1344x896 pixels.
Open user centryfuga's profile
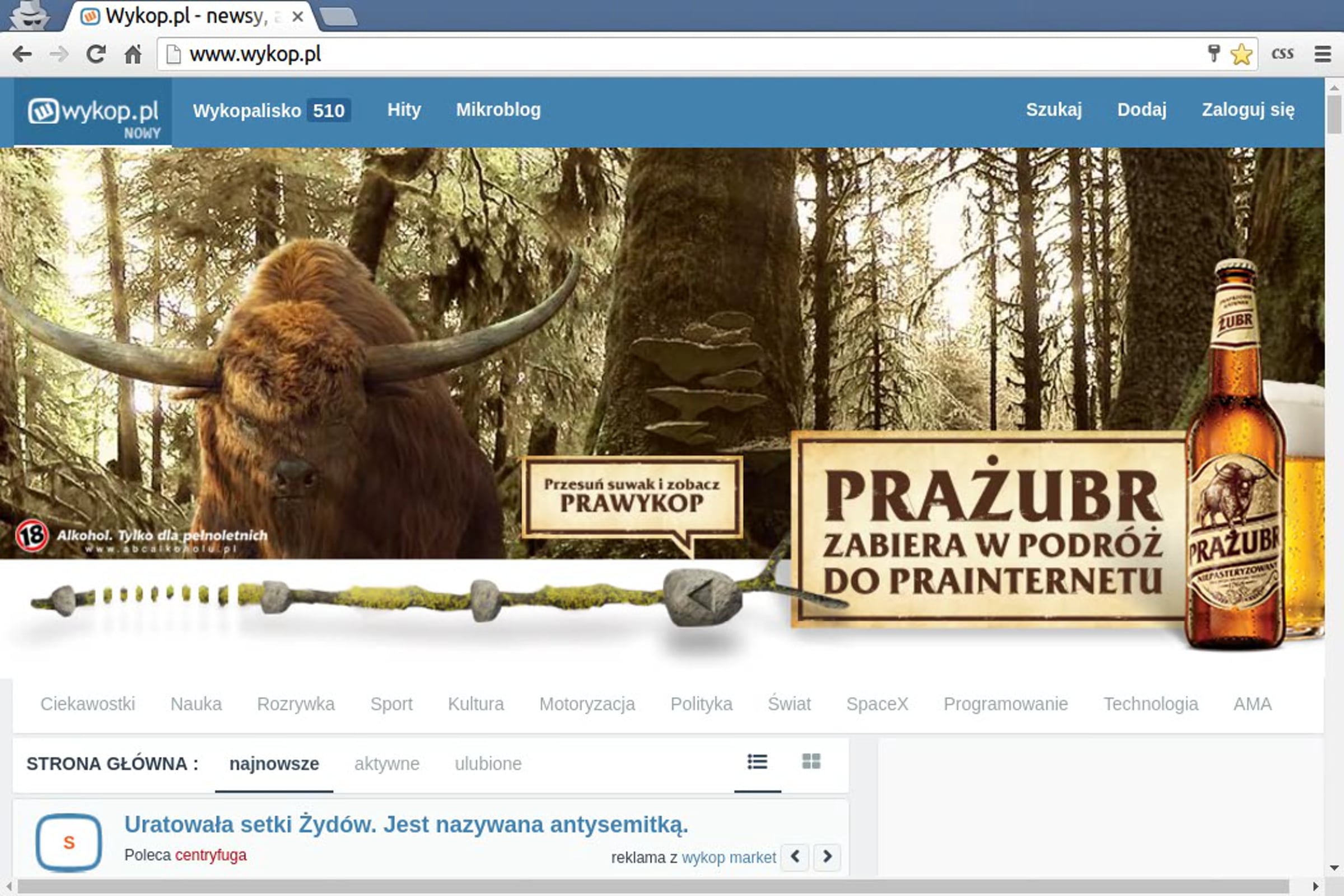(211, 856)
